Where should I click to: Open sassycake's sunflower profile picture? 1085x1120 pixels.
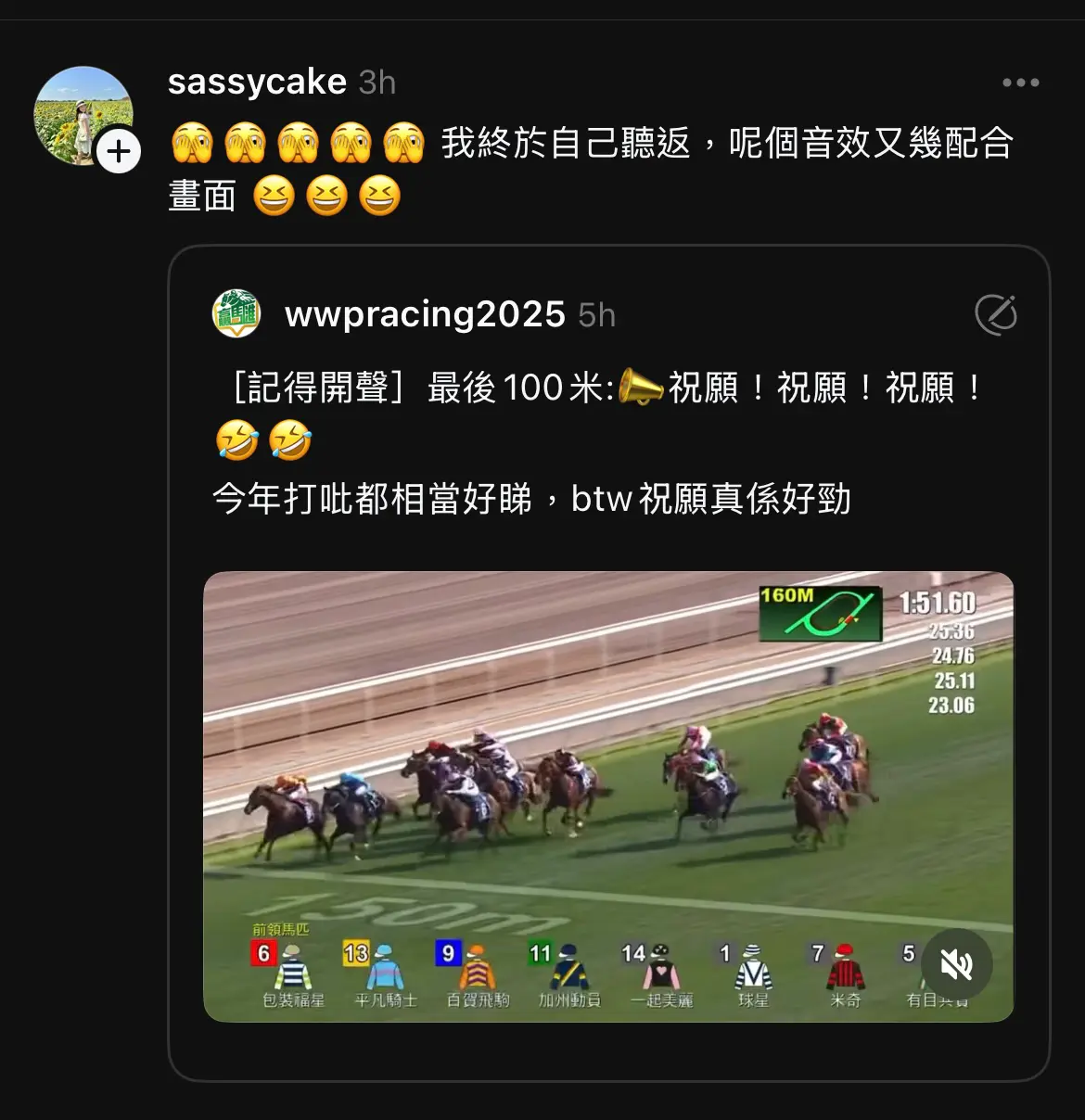(x=83, y=116)
